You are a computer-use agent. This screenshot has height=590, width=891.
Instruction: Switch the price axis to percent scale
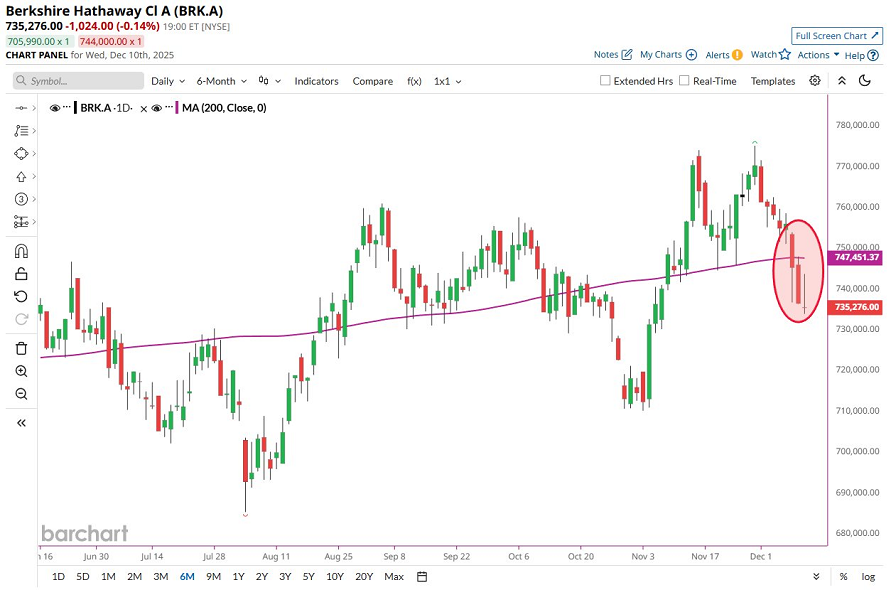[x=843, y=576]
